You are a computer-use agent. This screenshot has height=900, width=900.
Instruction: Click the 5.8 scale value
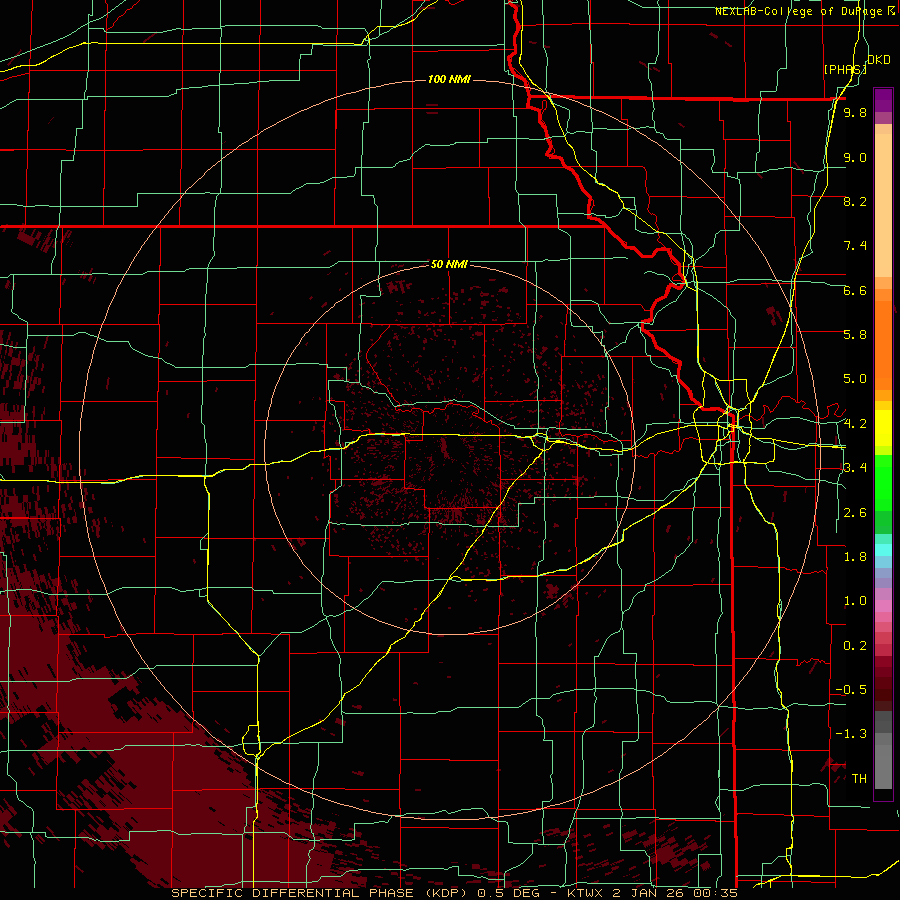point(855,335)
